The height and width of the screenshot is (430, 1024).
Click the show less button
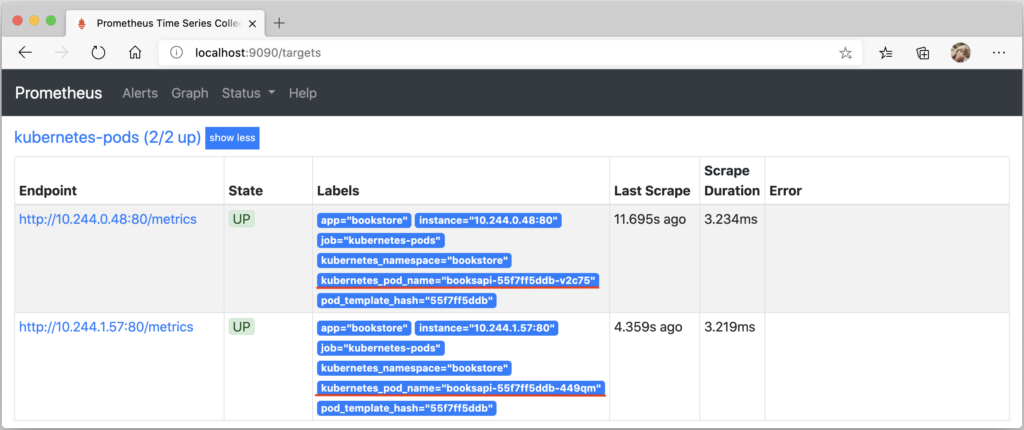click(x=232, y=138)
